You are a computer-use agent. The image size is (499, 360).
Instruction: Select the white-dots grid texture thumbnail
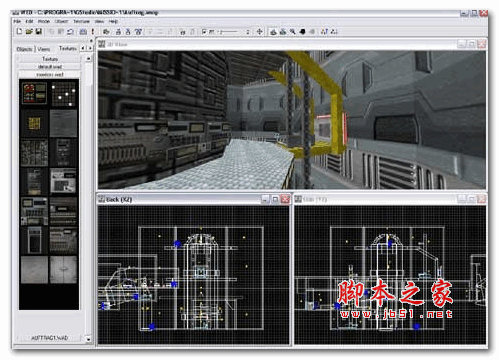pos(63,94)
